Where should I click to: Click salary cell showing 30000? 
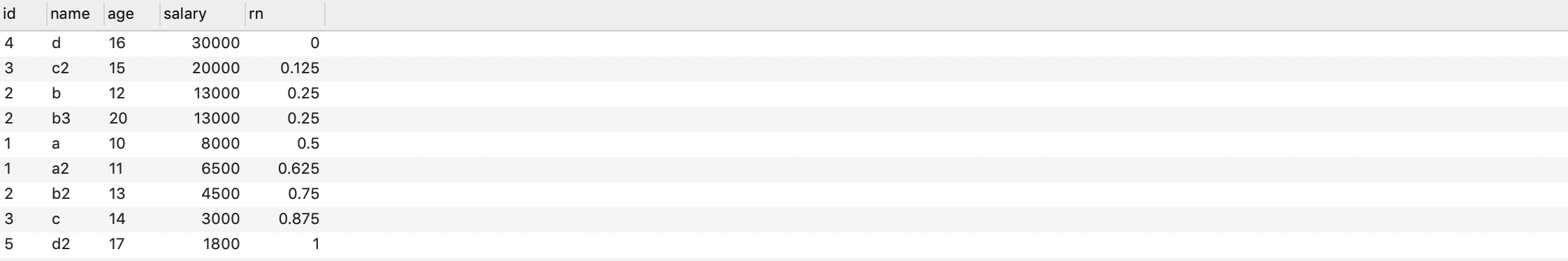coord(203,43)
